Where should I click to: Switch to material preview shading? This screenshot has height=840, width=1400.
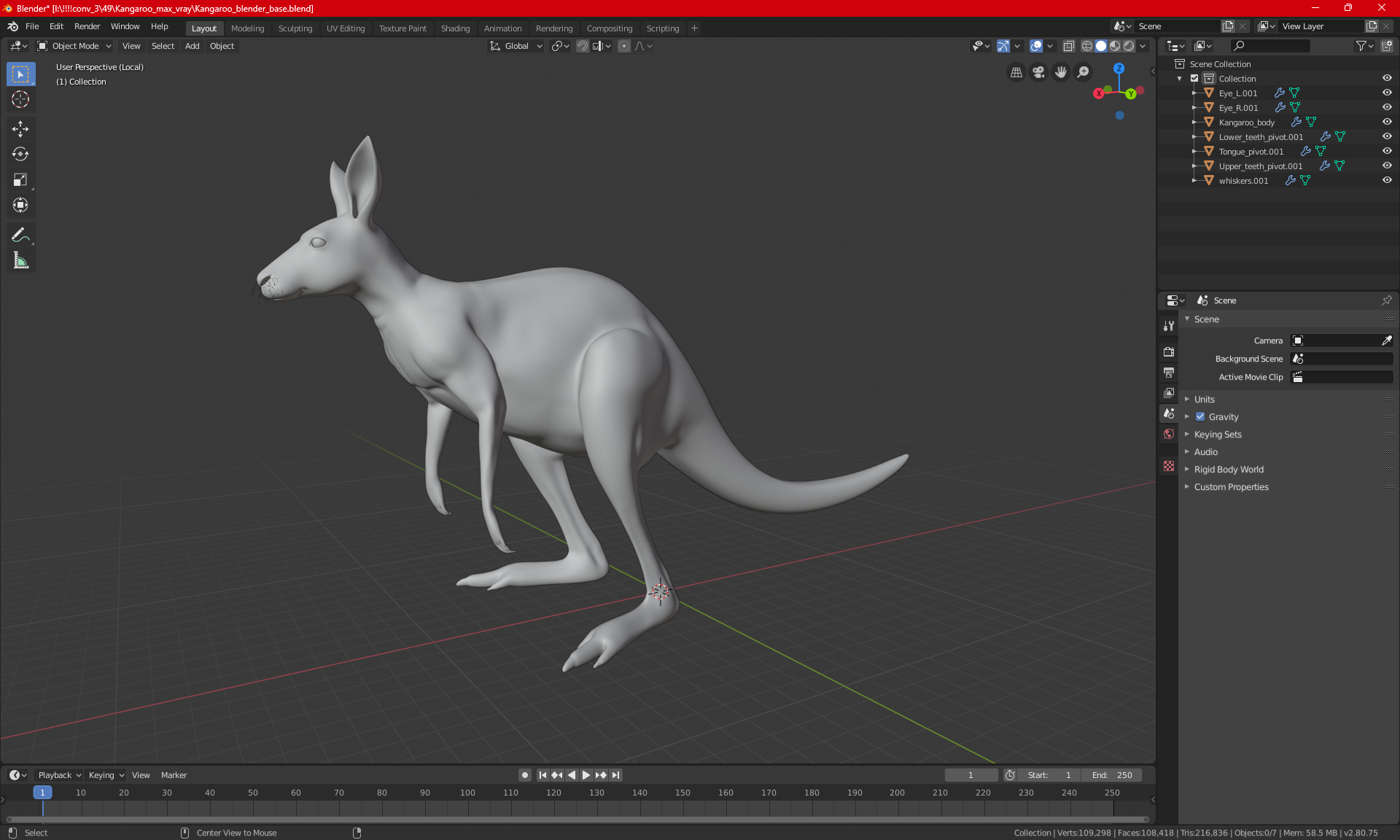point(1115,46)
